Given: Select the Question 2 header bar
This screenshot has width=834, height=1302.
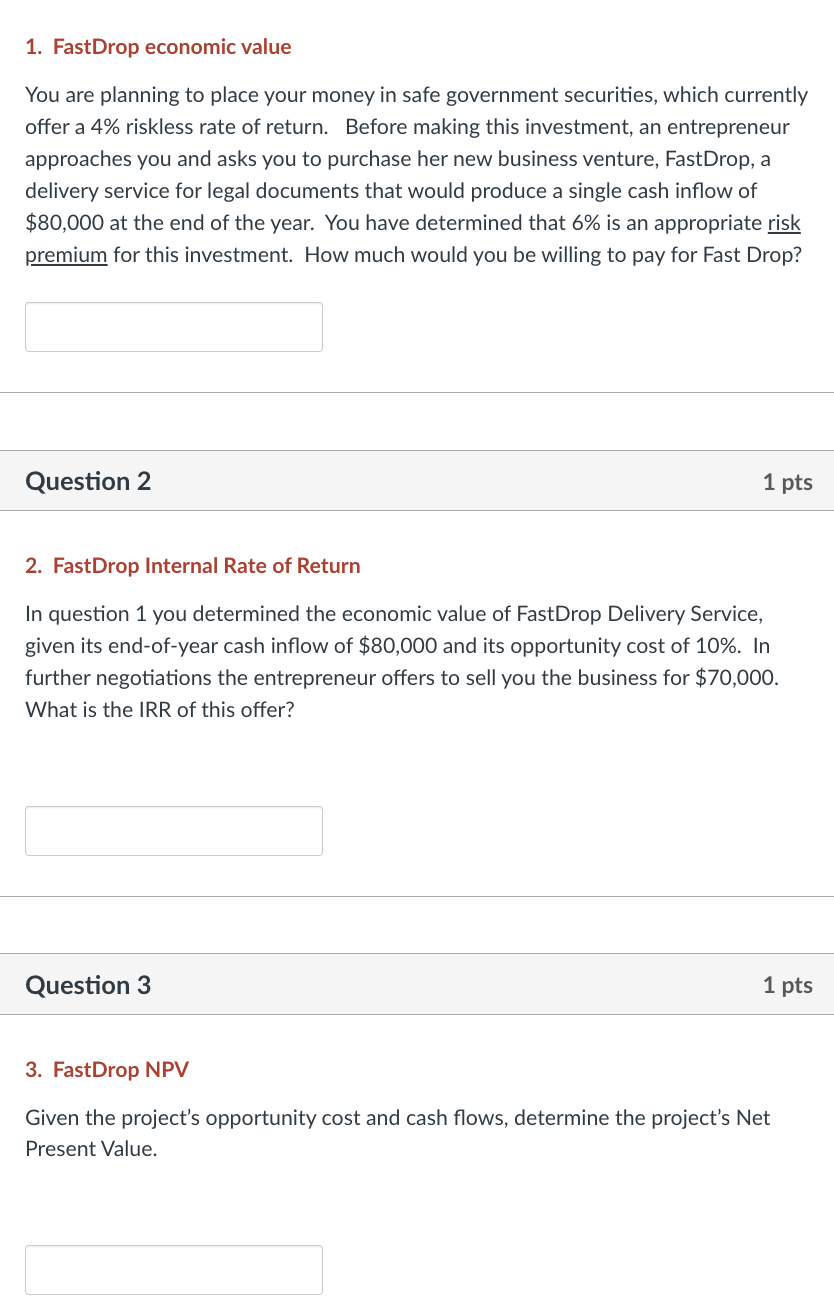Looking at the screenshot, I should [417, 481].
